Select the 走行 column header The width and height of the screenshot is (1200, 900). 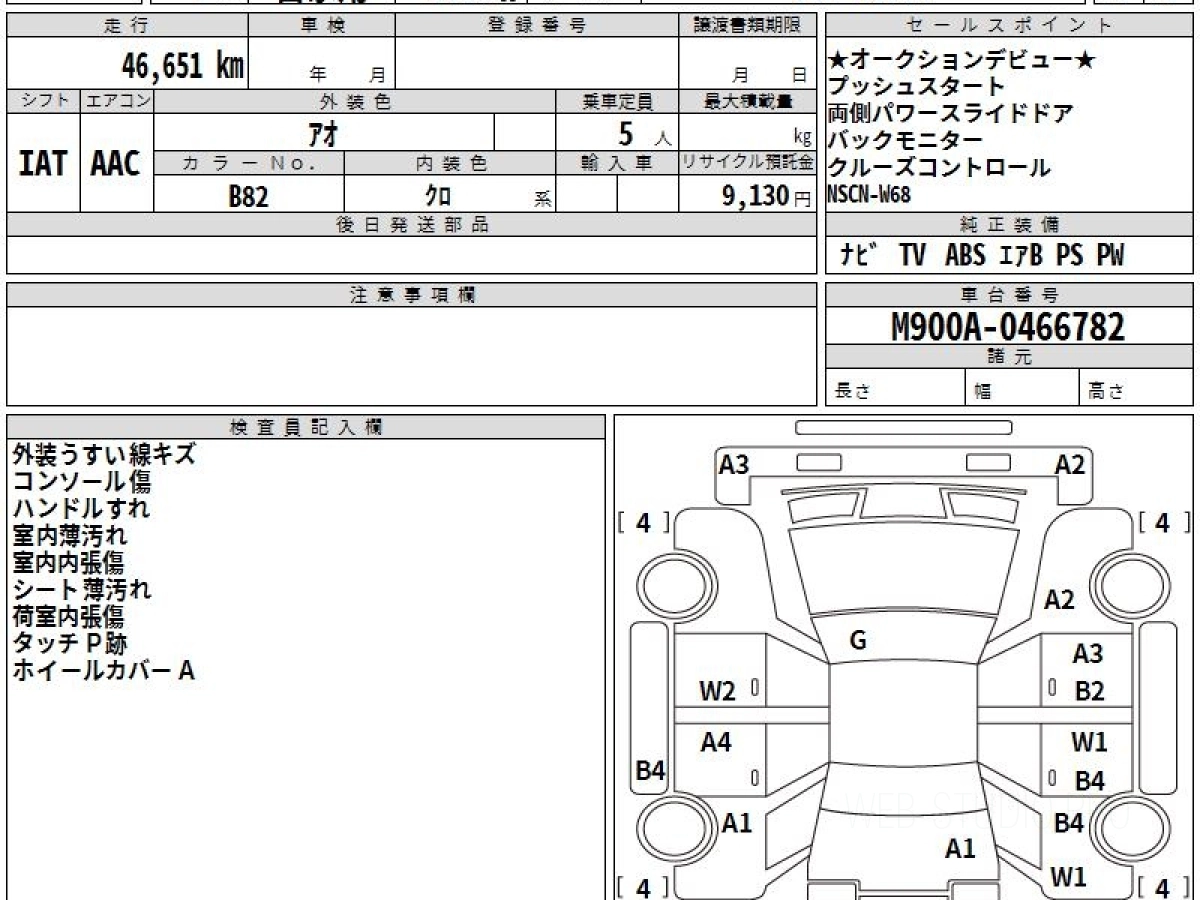[126, 26]
